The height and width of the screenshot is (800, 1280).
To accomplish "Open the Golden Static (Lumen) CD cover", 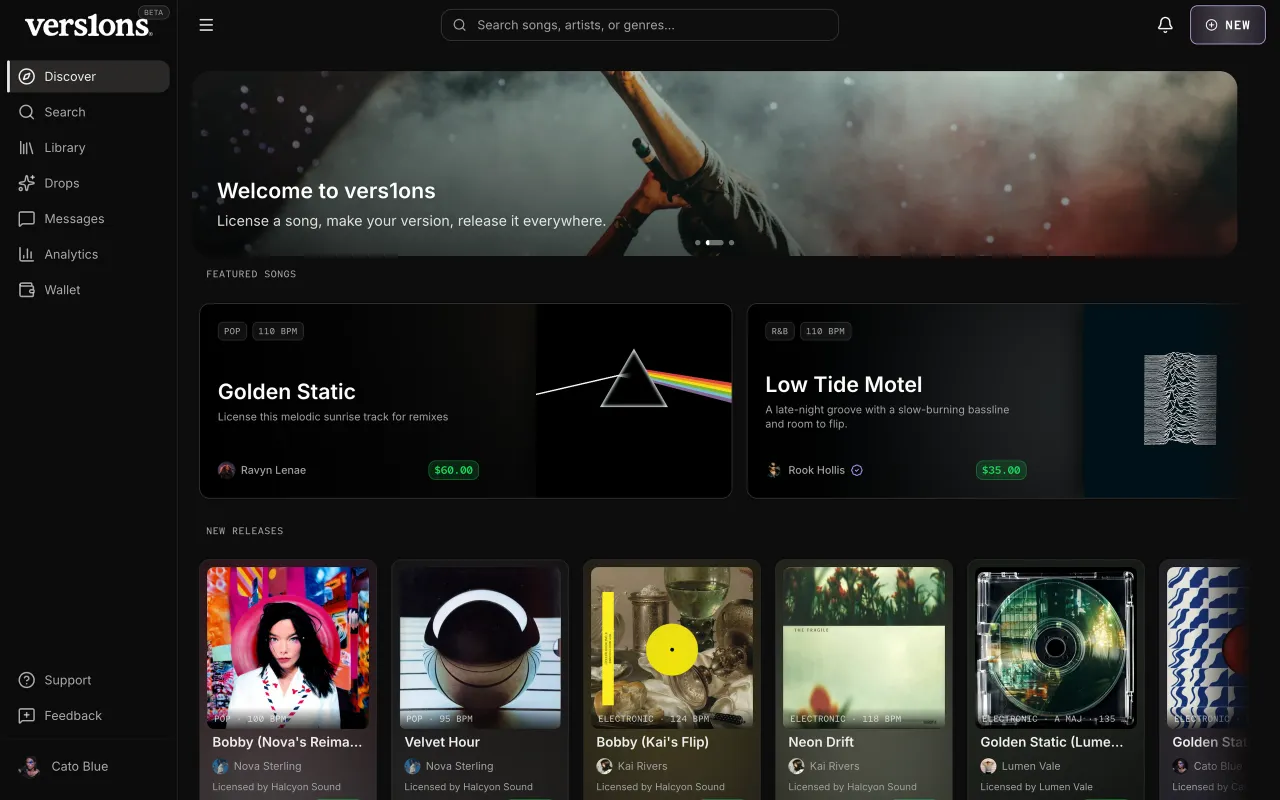I will pyautogui.click(x=1056, y=647).
